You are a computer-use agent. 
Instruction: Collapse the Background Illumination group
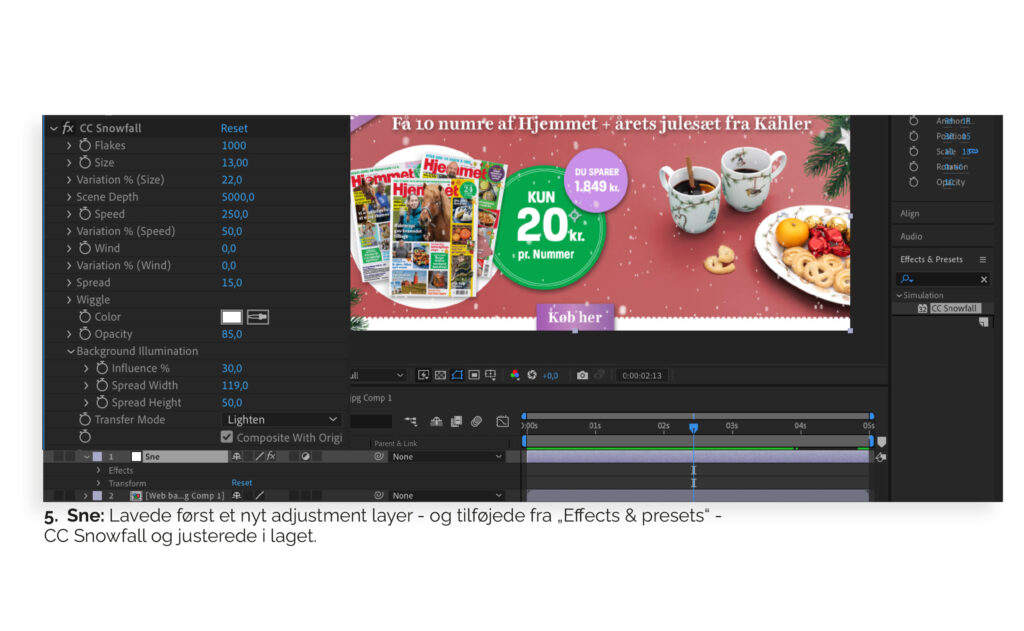pyautogui.click(x=71, y=352)
